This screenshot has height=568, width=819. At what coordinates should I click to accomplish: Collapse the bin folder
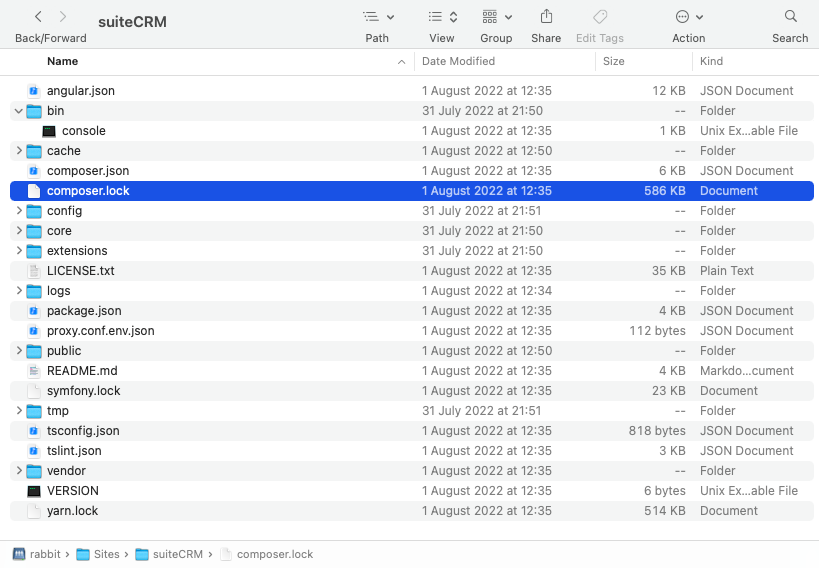18,111
